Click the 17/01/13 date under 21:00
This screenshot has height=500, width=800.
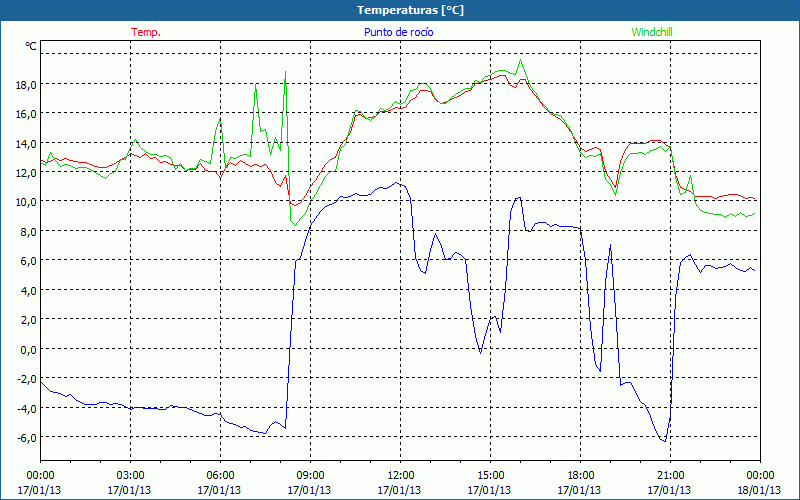[669, 490]
